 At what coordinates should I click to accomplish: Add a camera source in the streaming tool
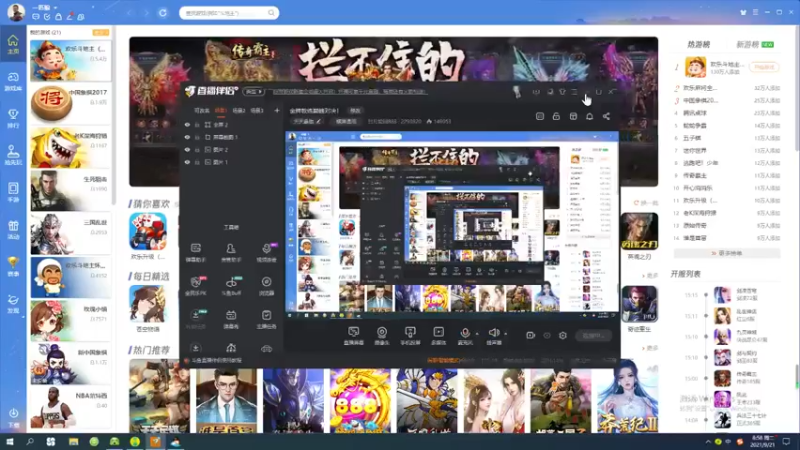tap(382, 336)
